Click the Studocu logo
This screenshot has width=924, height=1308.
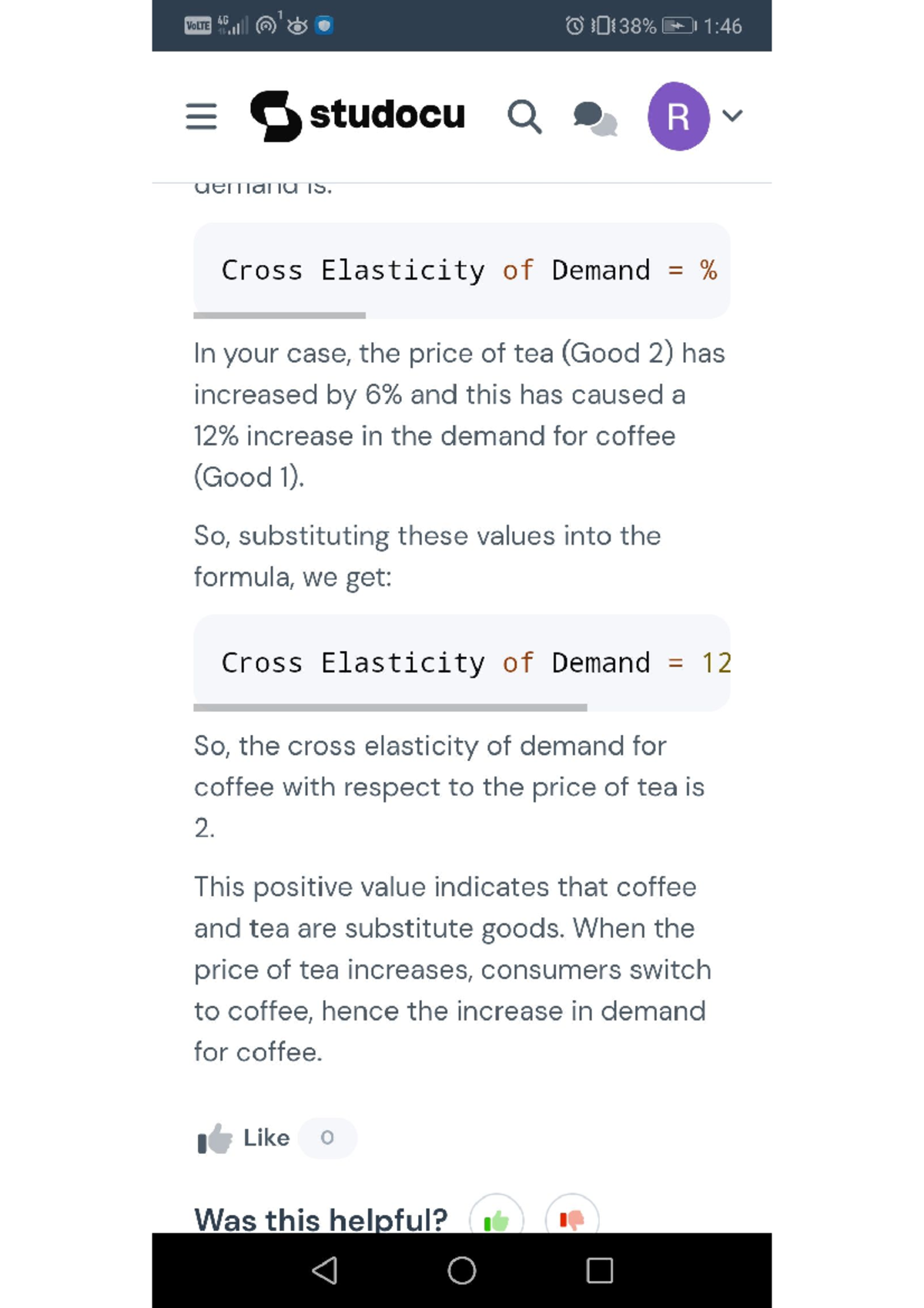pos(275,116)
